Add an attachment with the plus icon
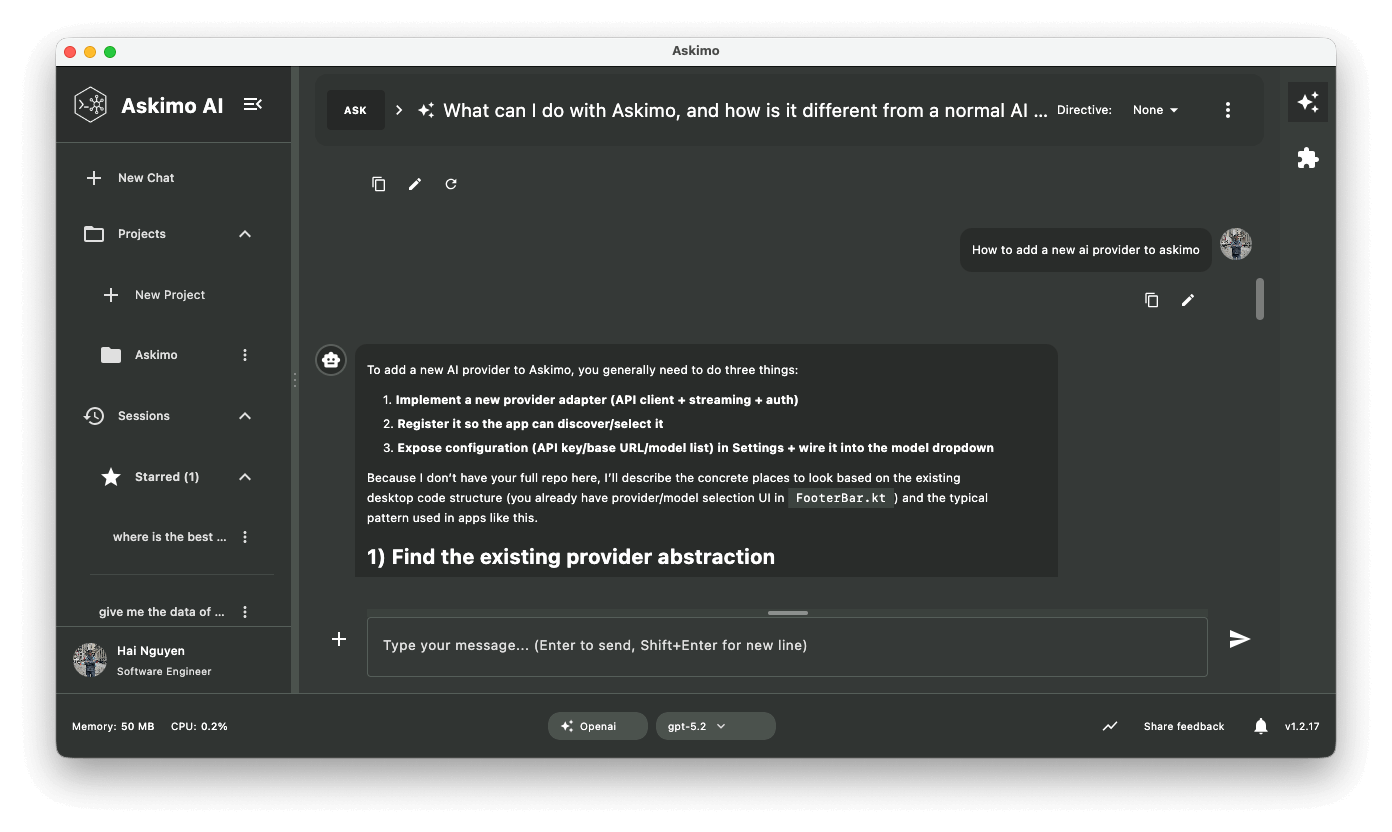This screenshot has width=1392, height=832. 339,639
